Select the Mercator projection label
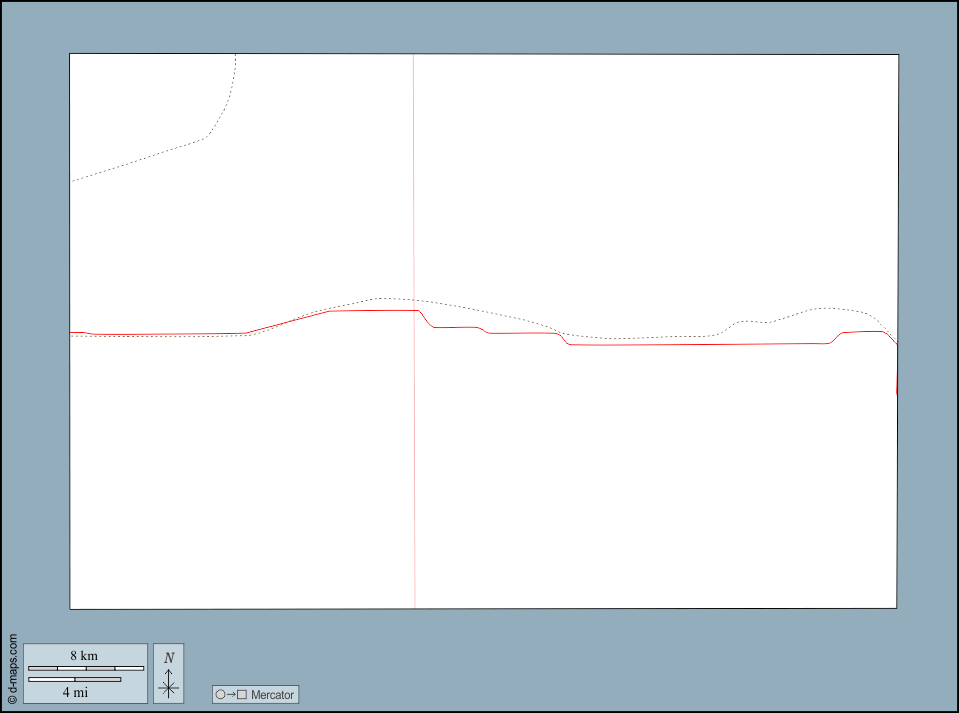Viewport: 959px width, 713px height. click(x=273, y=694)
